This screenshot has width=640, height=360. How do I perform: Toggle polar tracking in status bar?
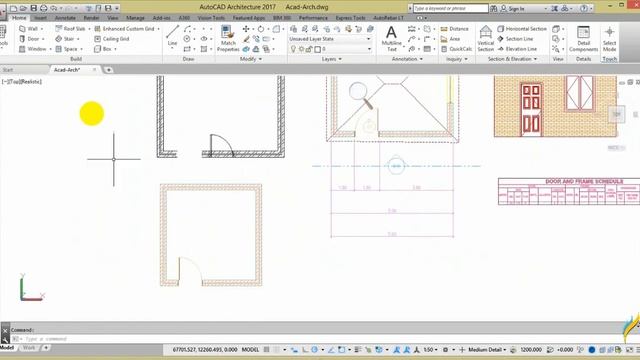[x=314, y=350]
